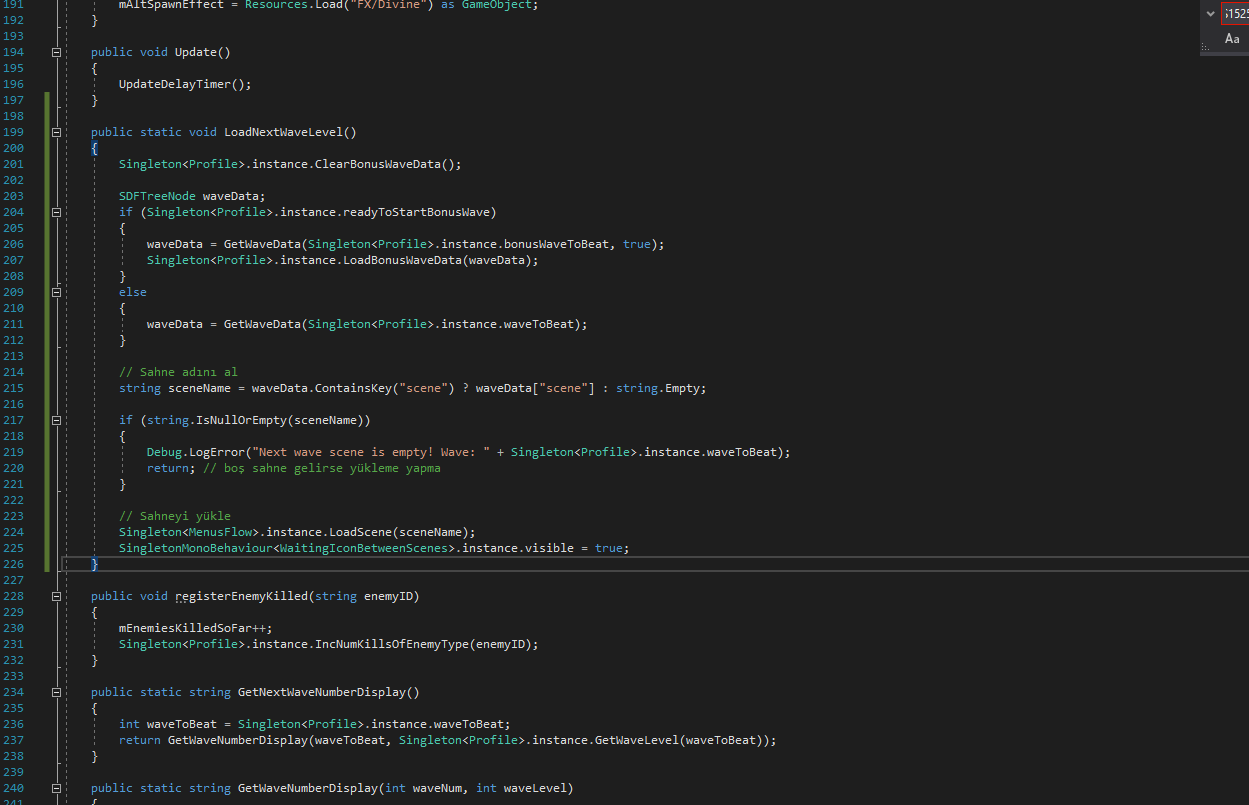Click line number 215 in the gutter
1249x805 pixels.
pos(13,388)
